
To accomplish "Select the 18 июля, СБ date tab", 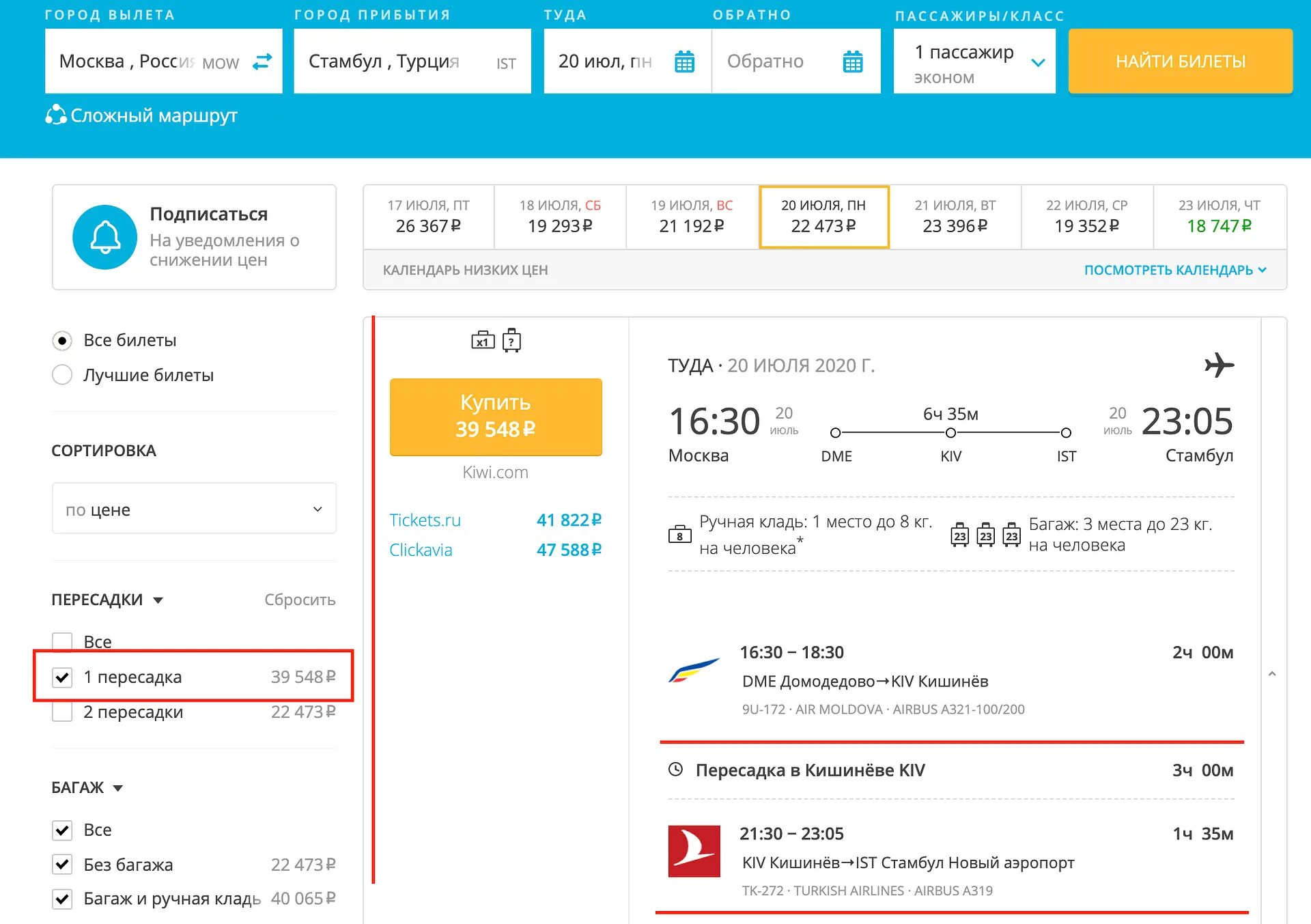I will coord(560,216).
